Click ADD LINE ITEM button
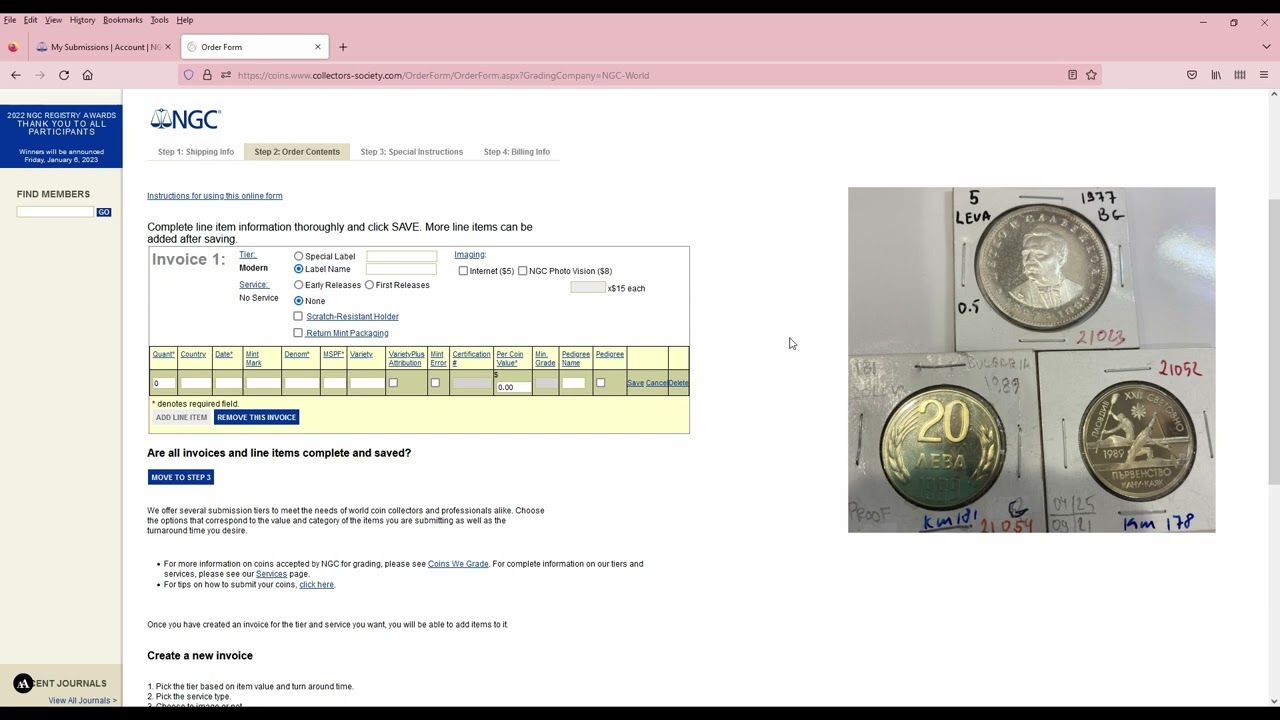The image size is (1280, 720). click(x=181, y=417)
